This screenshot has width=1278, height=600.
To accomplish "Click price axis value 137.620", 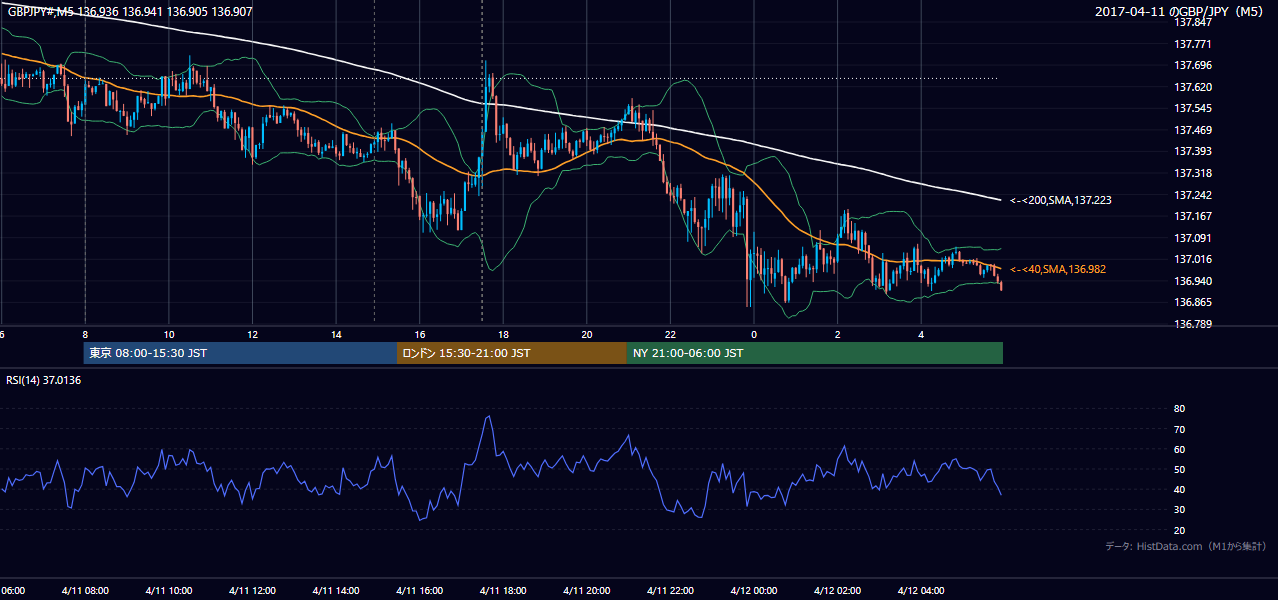I will point(1192,87).
